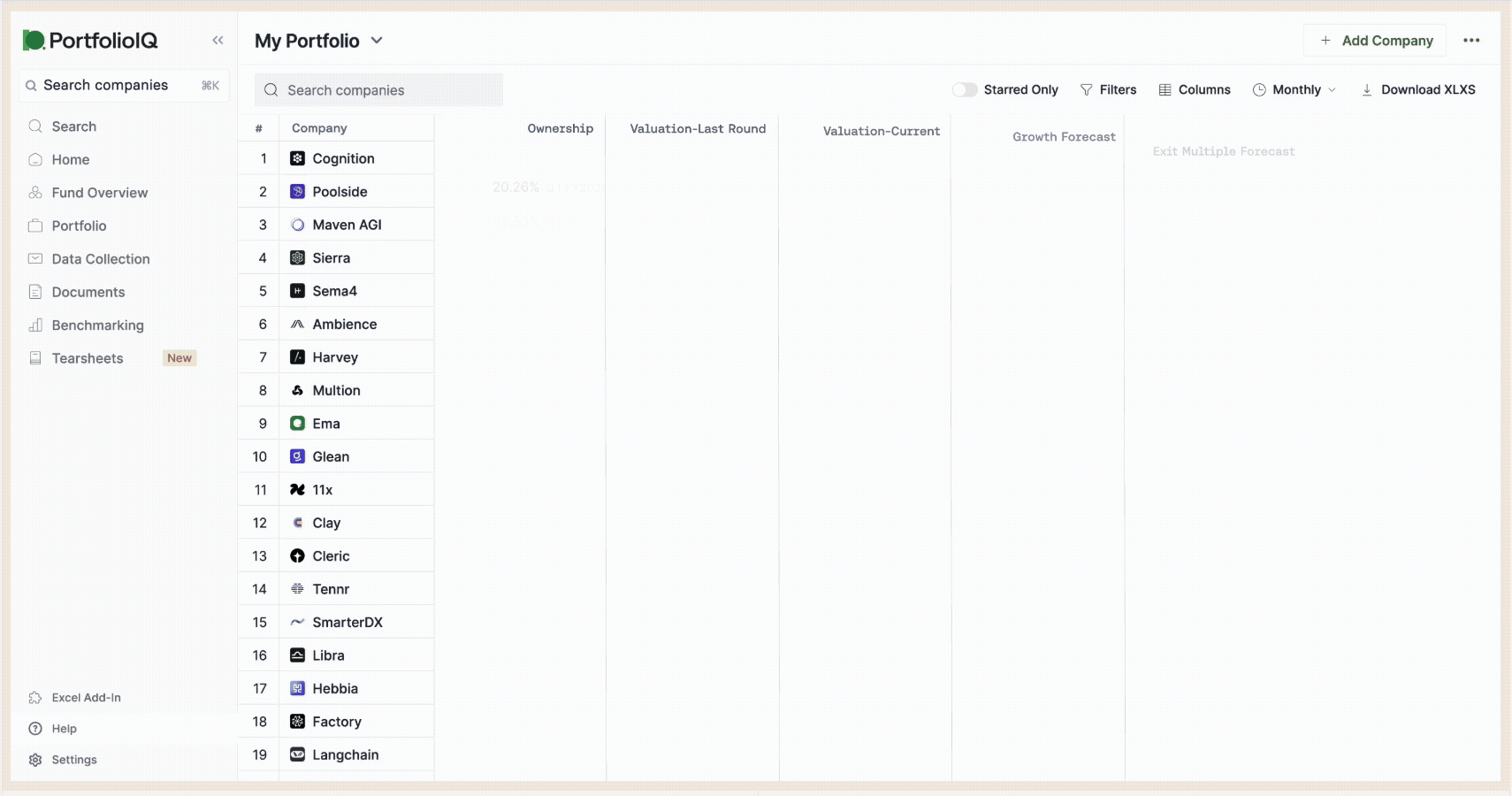Select the Cognition company row
The height and width of the screenshot is (796, 1512).
336,158
